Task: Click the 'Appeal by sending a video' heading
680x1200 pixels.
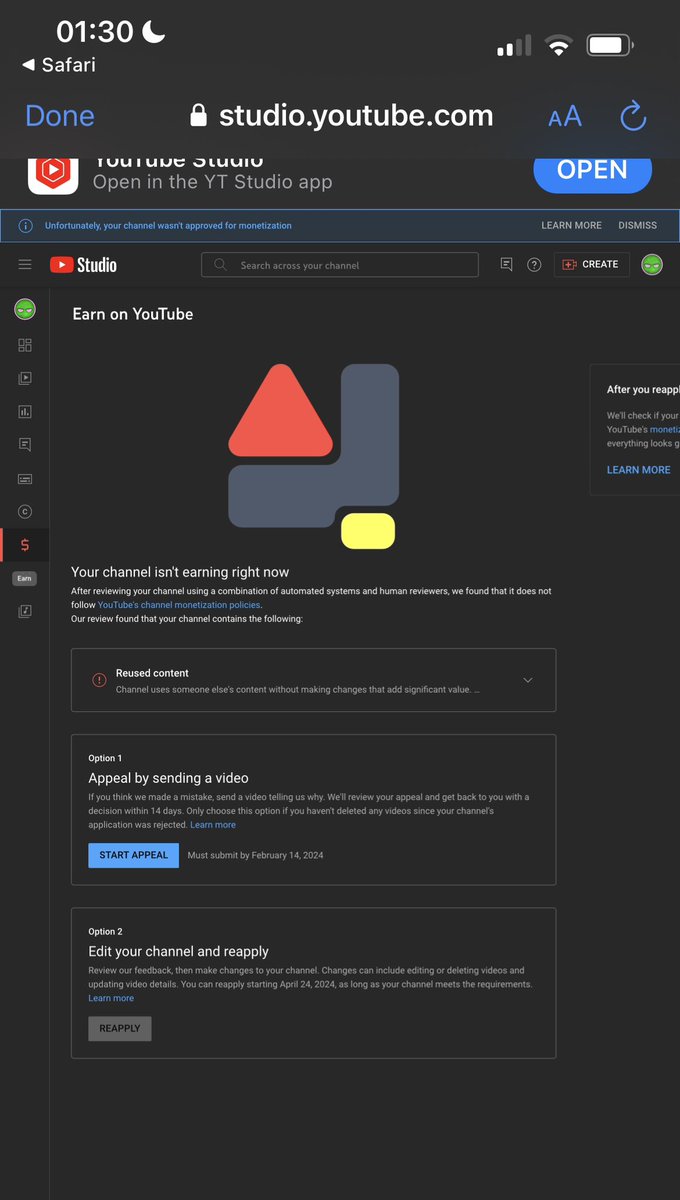Action: click(x=168, y=778)
